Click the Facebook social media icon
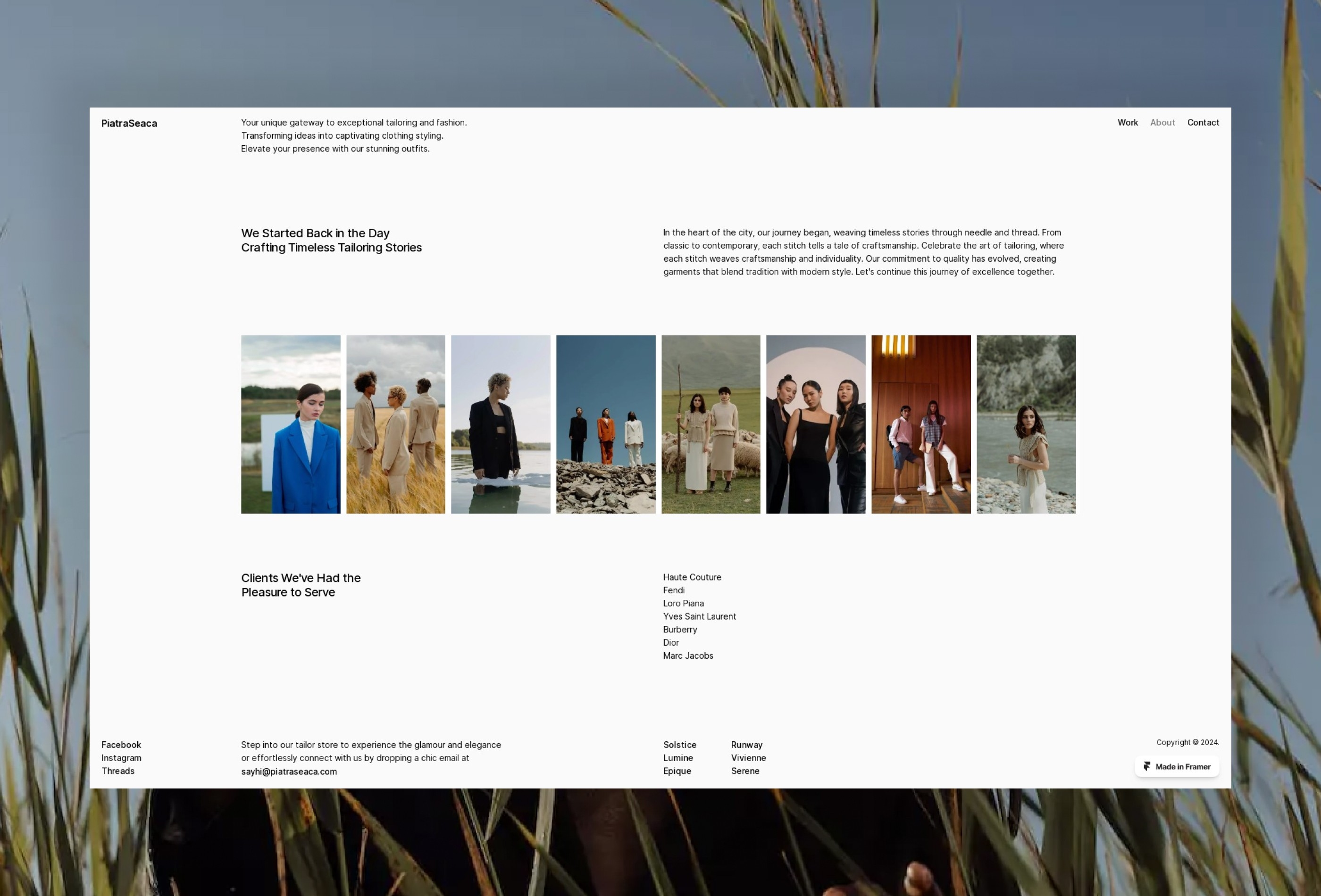1321x896 pixels. 121,745
